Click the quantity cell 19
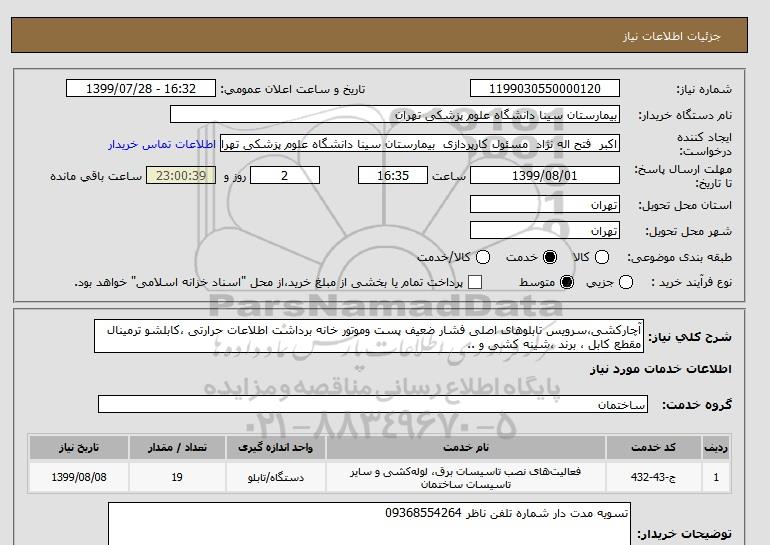 177,477
